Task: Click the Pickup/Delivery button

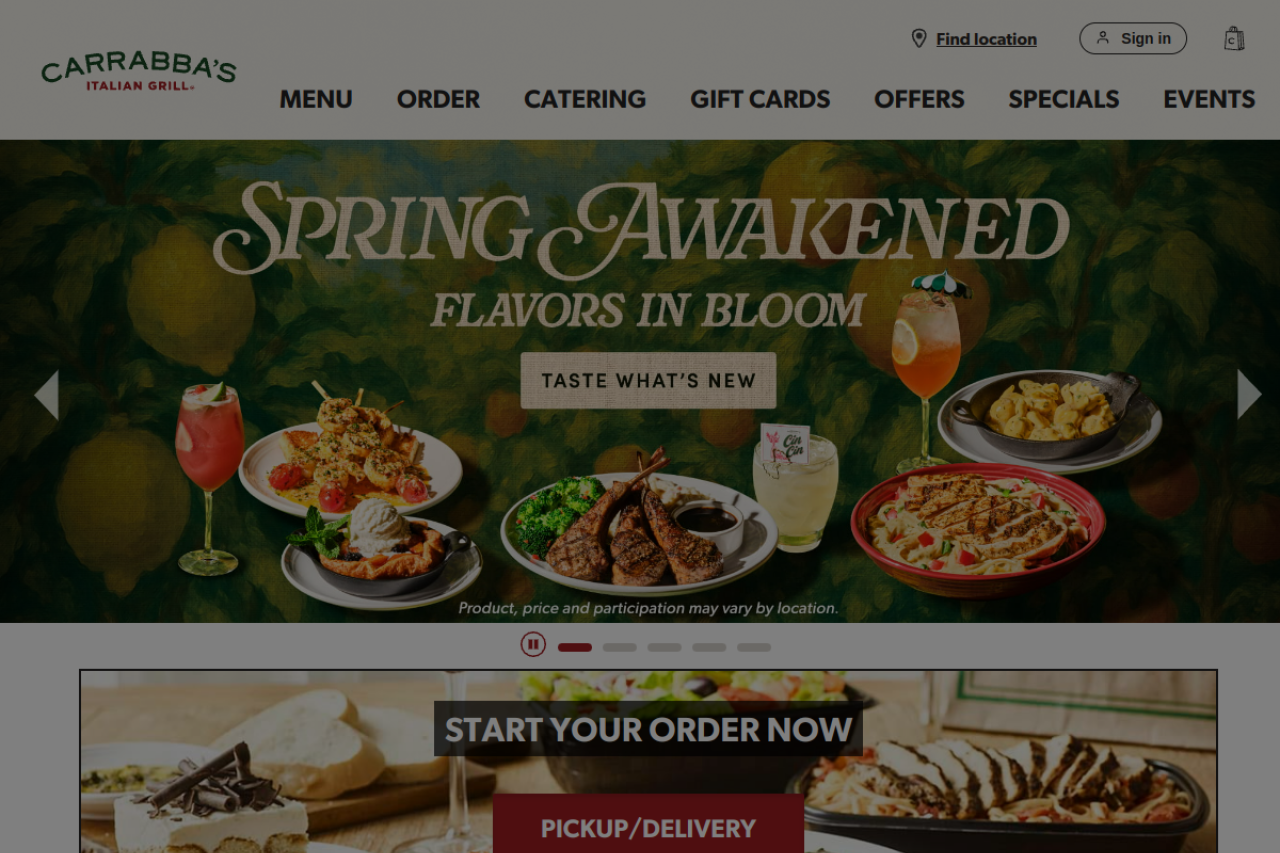Action: pos(648,824)
